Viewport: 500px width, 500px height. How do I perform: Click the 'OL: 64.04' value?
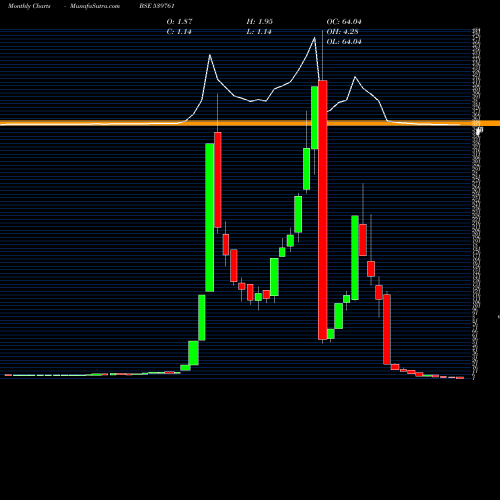[344, 42]
